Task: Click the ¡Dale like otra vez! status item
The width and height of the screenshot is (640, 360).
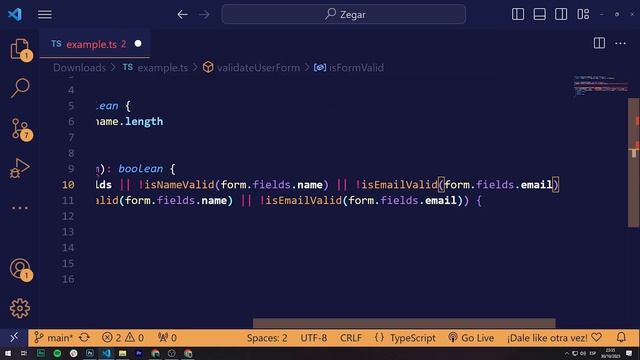Action: [554, 338]
